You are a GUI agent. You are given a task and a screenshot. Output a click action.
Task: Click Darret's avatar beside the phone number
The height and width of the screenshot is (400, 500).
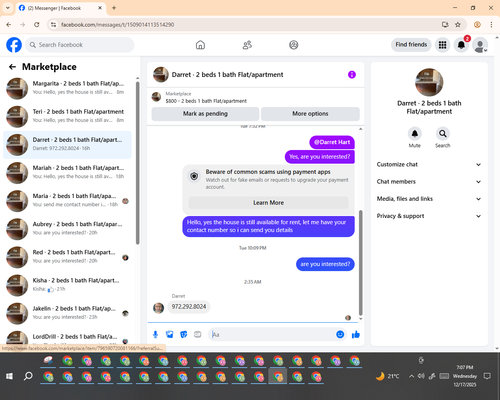(x=158, y=308)
